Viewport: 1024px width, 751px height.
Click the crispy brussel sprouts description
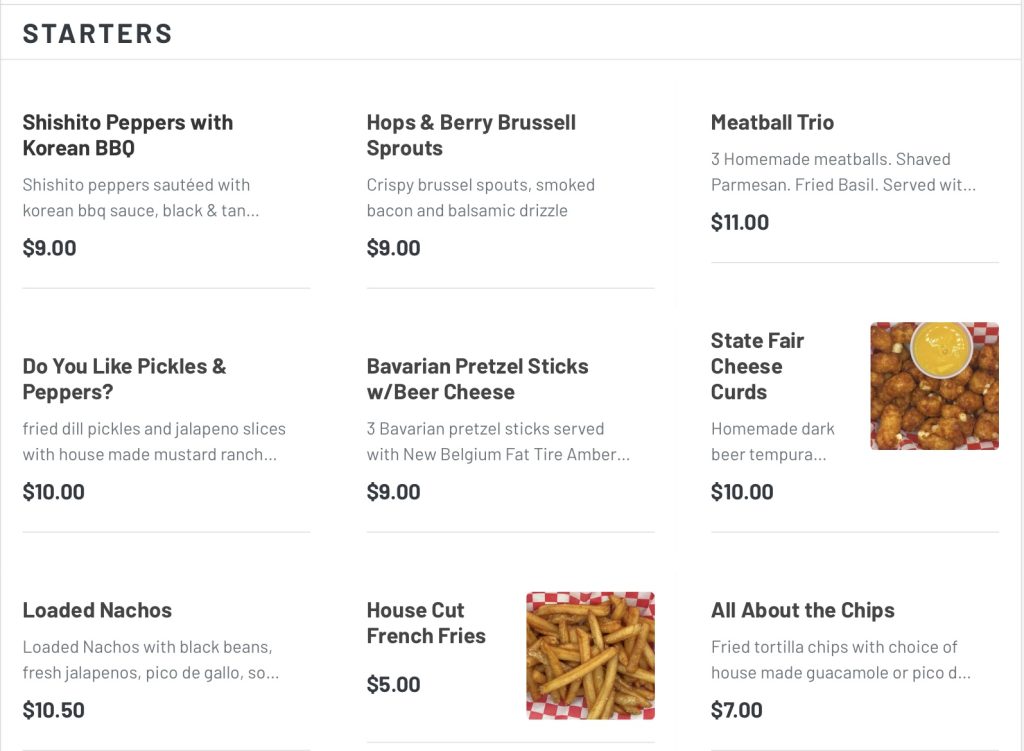pos(480,198)
